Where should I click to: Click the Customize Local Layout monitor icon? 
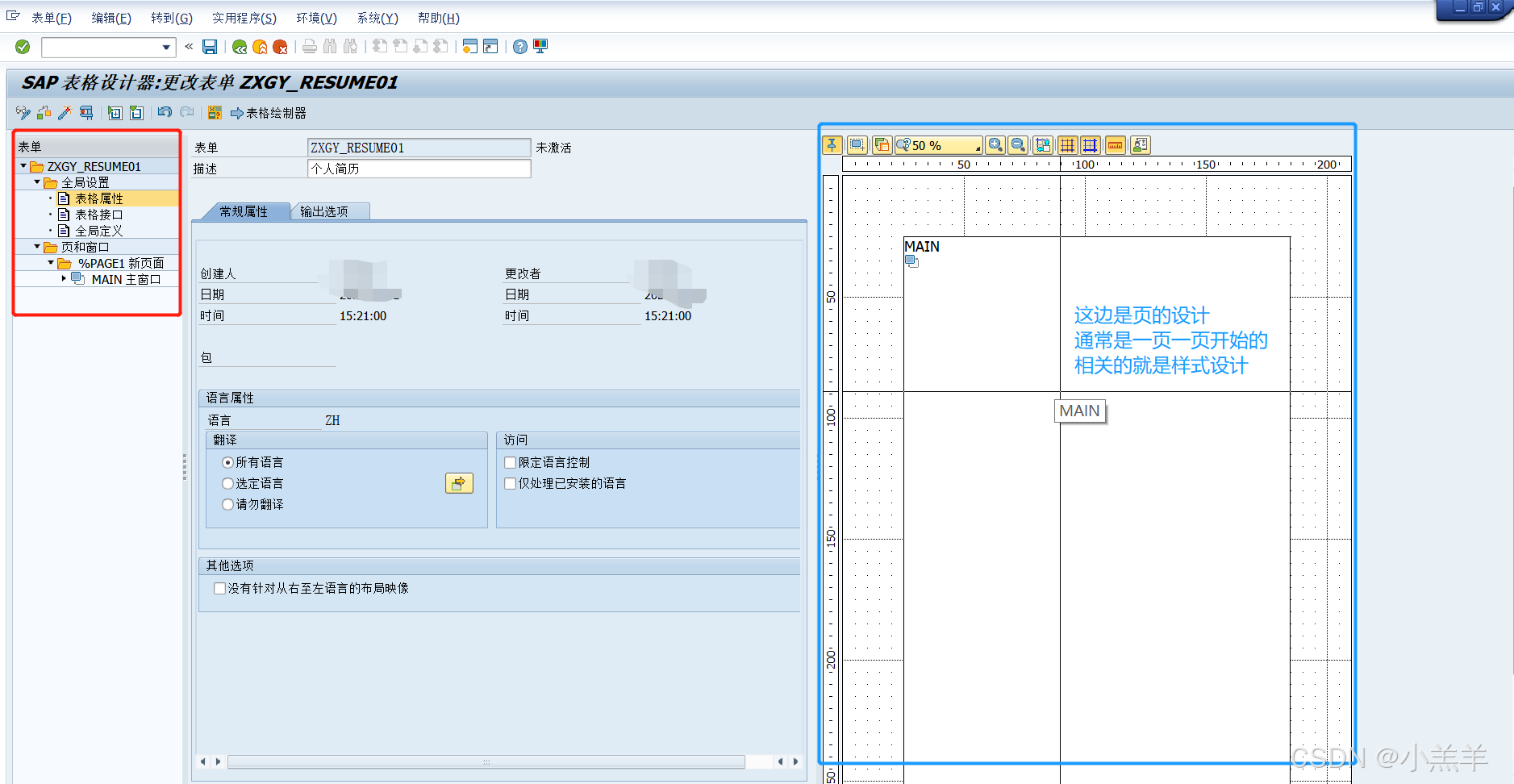[540, 47]
